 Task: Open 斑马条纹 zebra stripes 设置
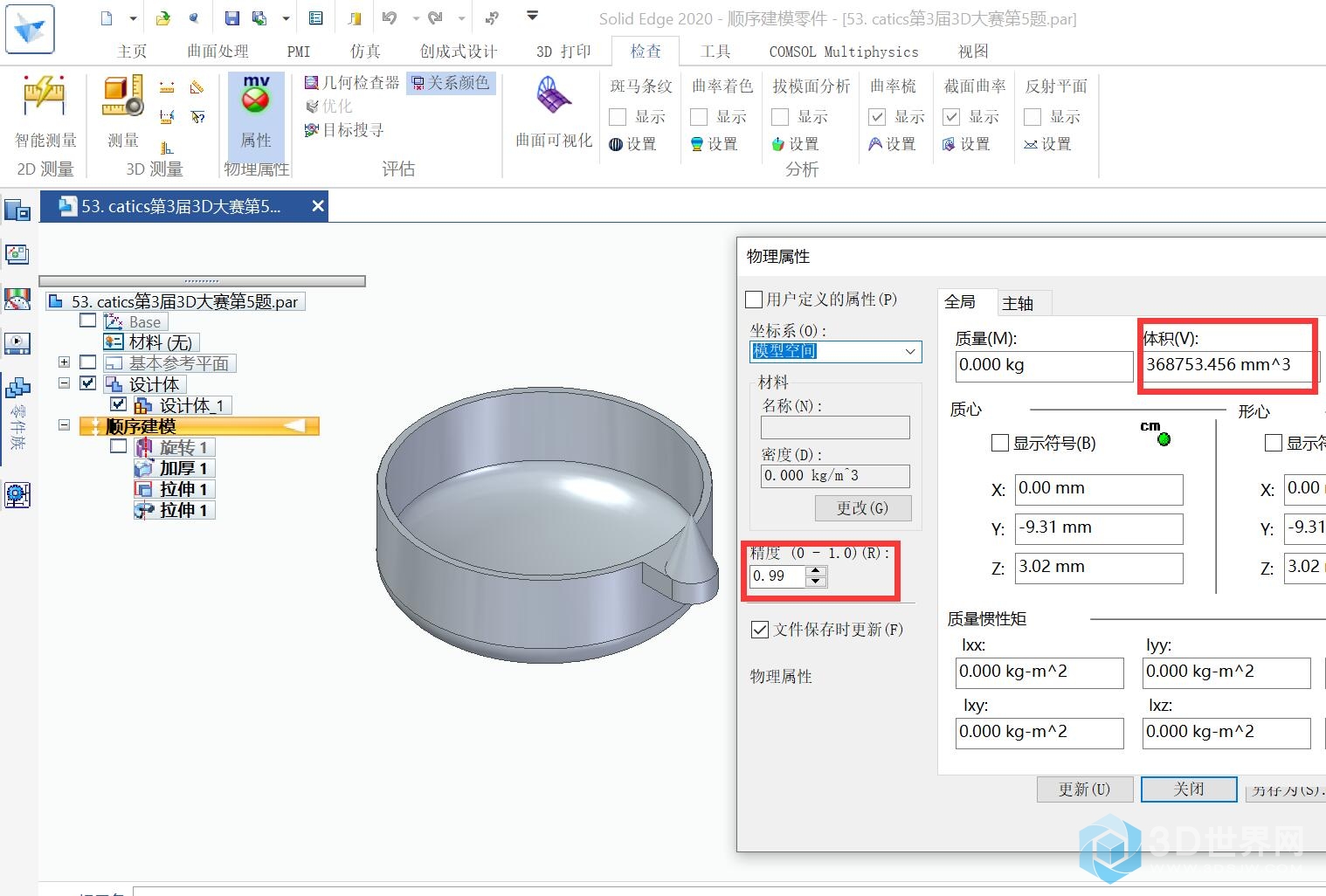click(632, 144)
